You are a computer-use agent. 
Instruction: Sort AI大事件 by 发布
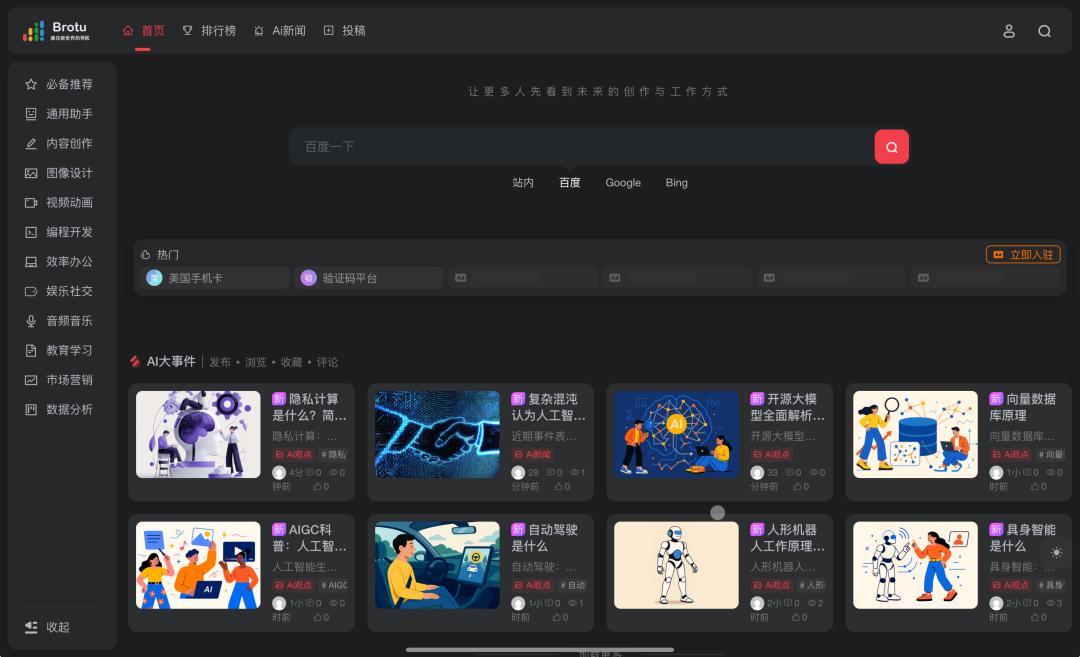pos(220,362)
